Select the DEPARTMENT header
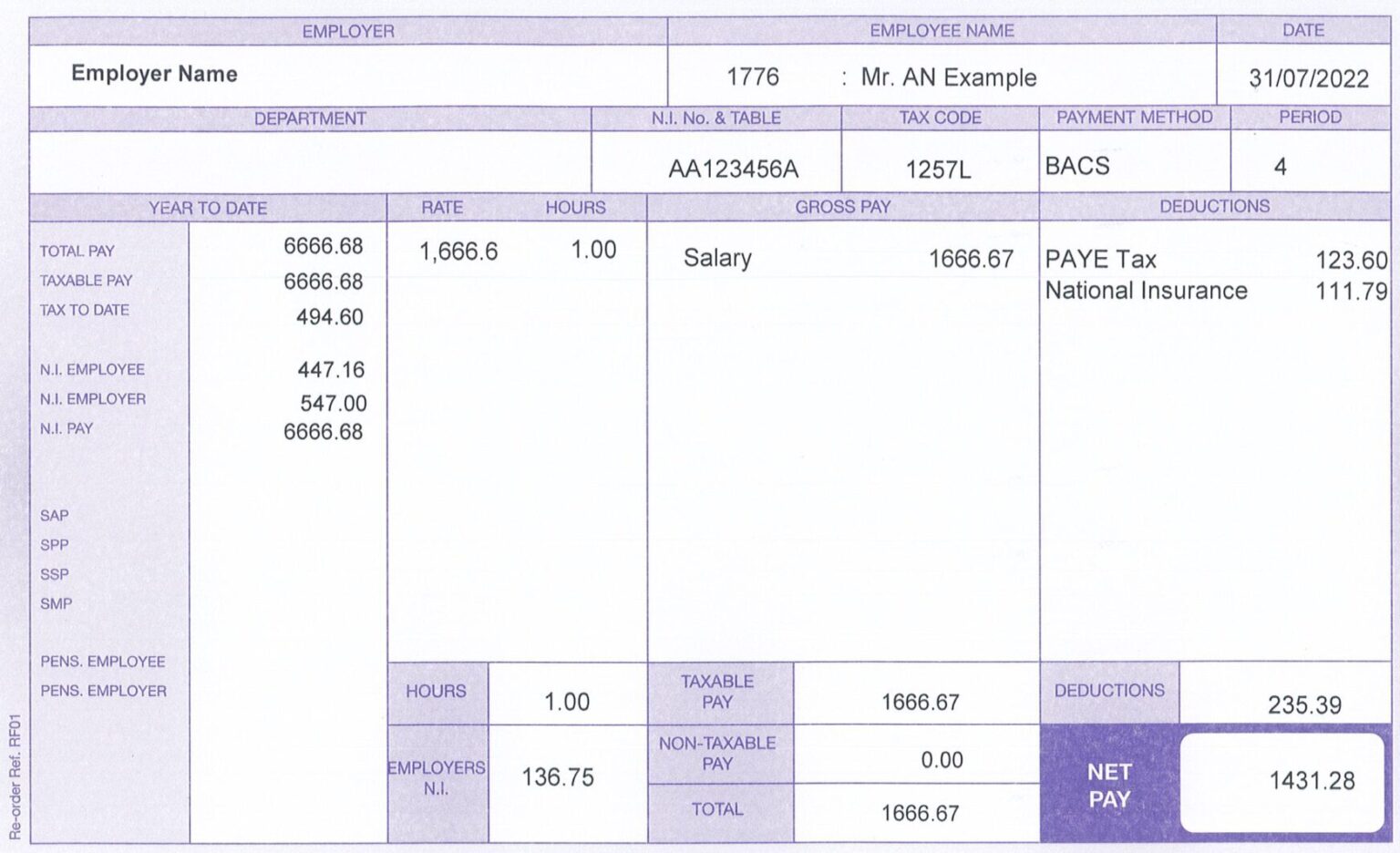This screenshot has height=853, width=1400. (310, 118)
